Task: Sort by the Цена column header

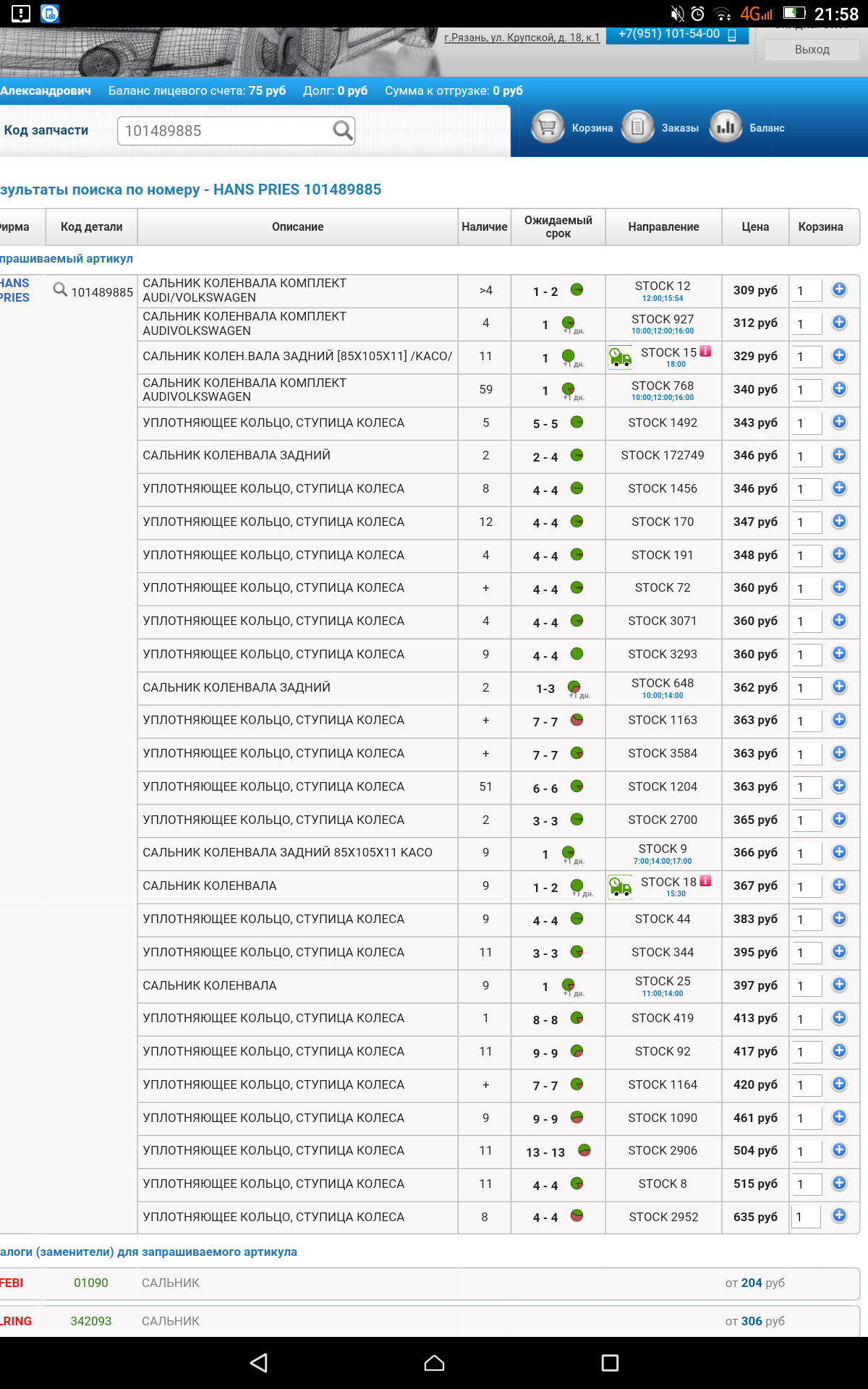Action: [x=754, y=227]
